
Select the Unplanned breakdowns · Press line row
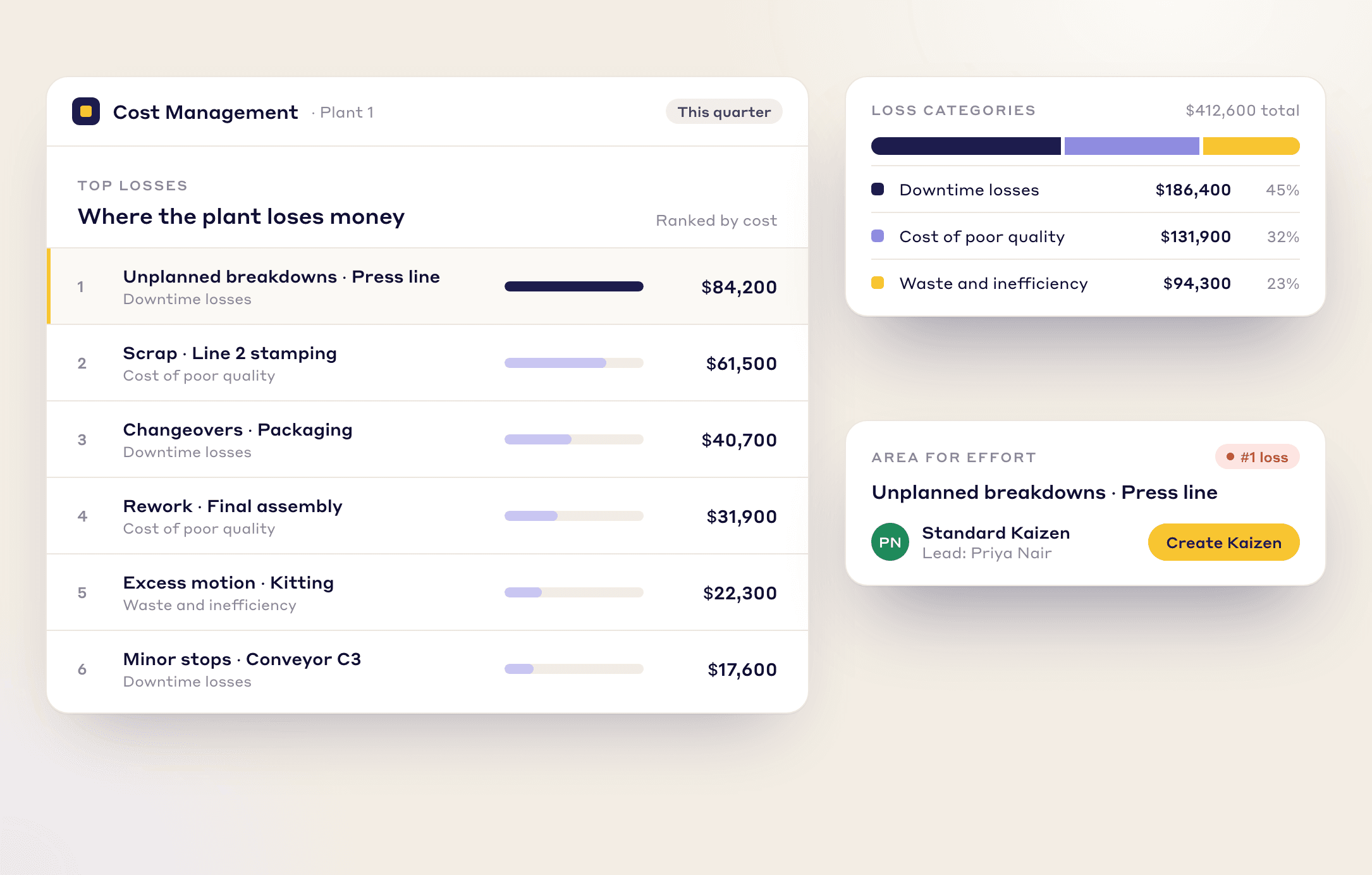click(427, 286)
